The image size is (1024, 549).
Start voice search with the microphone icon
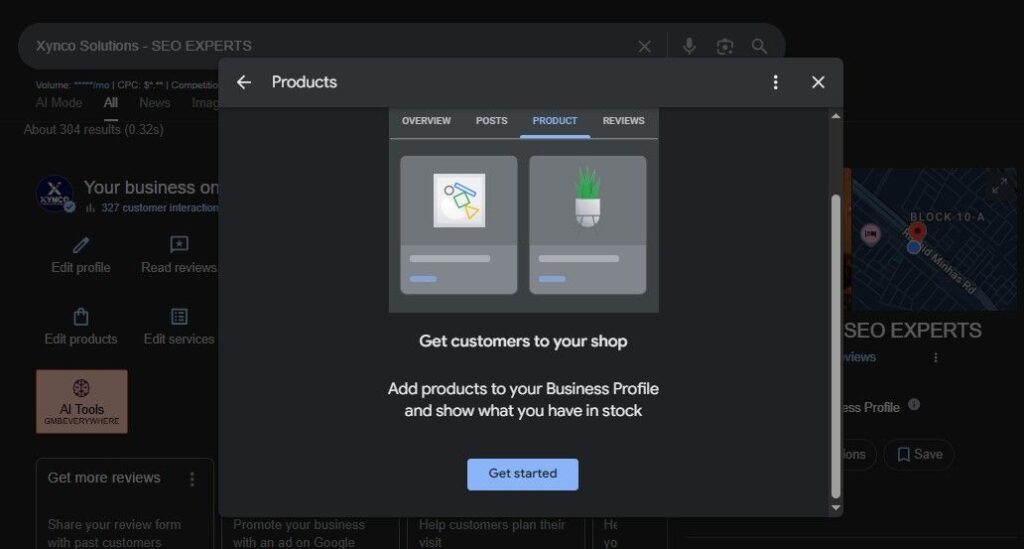pyautogui.click(x=689, y=46)
